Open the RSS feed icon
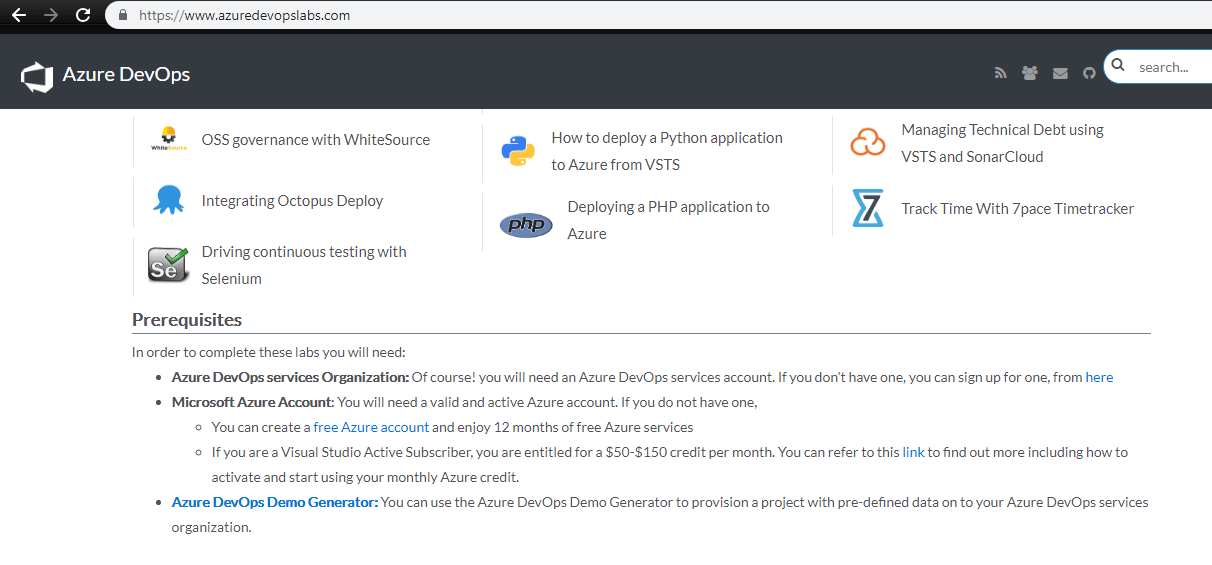This screenshot has width=1212, height=565. coord(1000,73)
